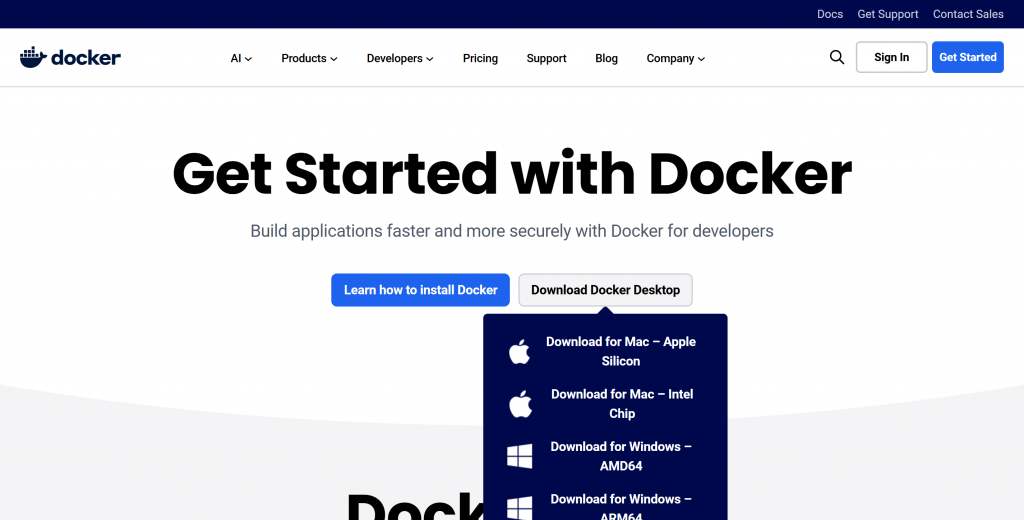Viewport: 1024px width, 520px height.
Task: Open the Contact Sales link
Action: [x=968, y=14]
